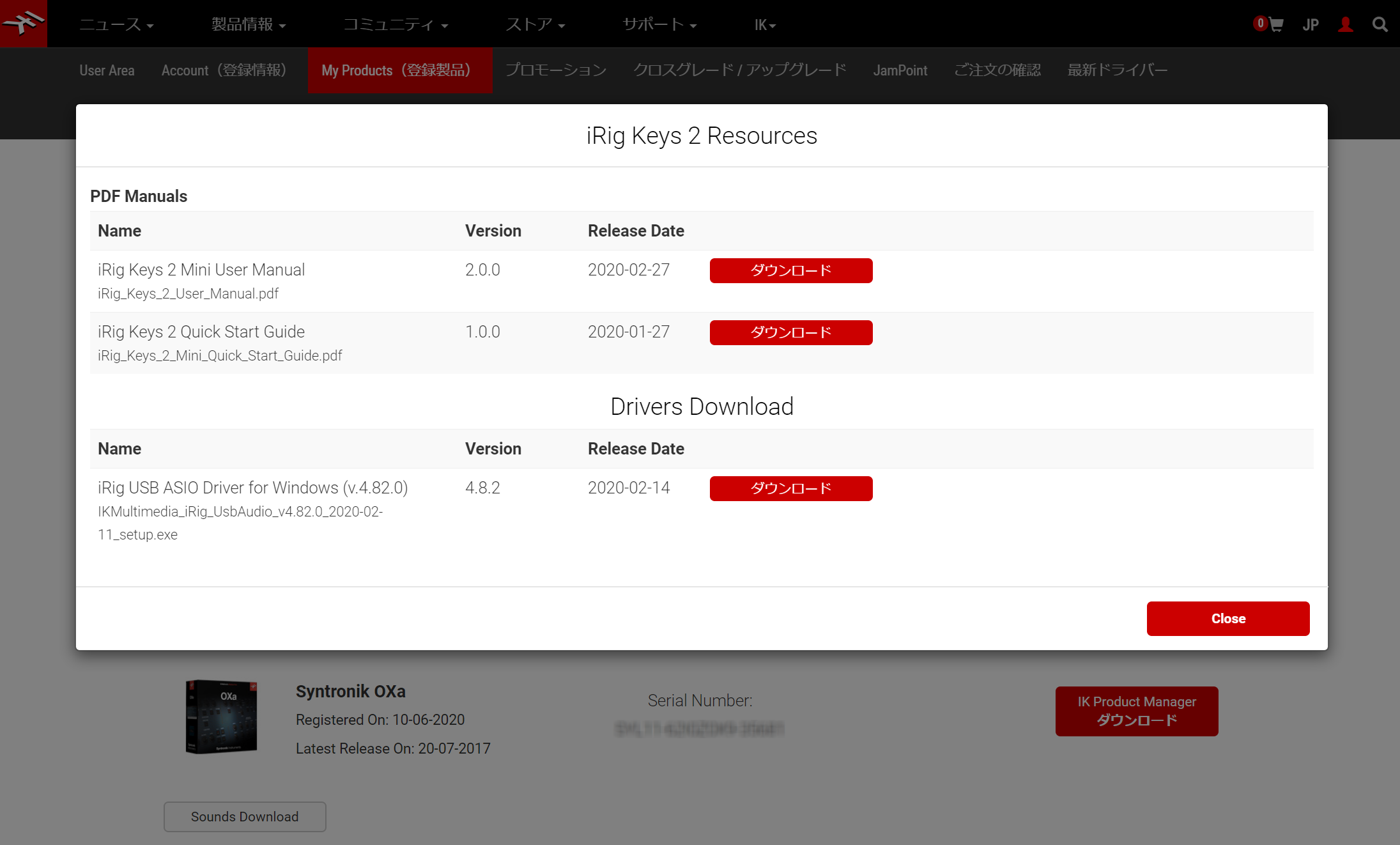The width and height of the screenshot is (1400, 845).
Task: Click IK Product Manager ダウンロード button
Action: [x=1137, y=711]
